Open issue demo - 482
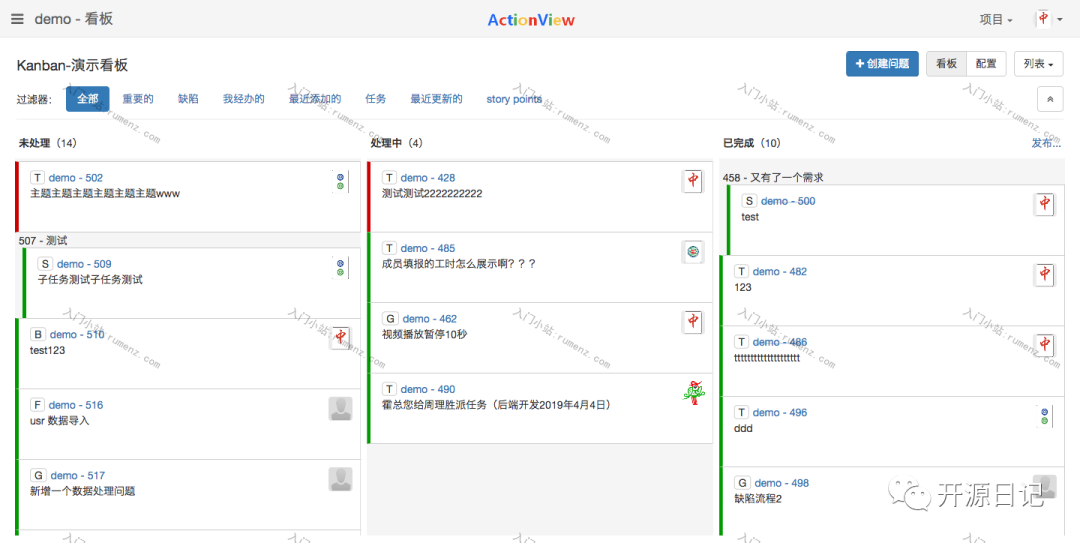The height and width of the screenshot is (543, 1080). pos(780,272)
